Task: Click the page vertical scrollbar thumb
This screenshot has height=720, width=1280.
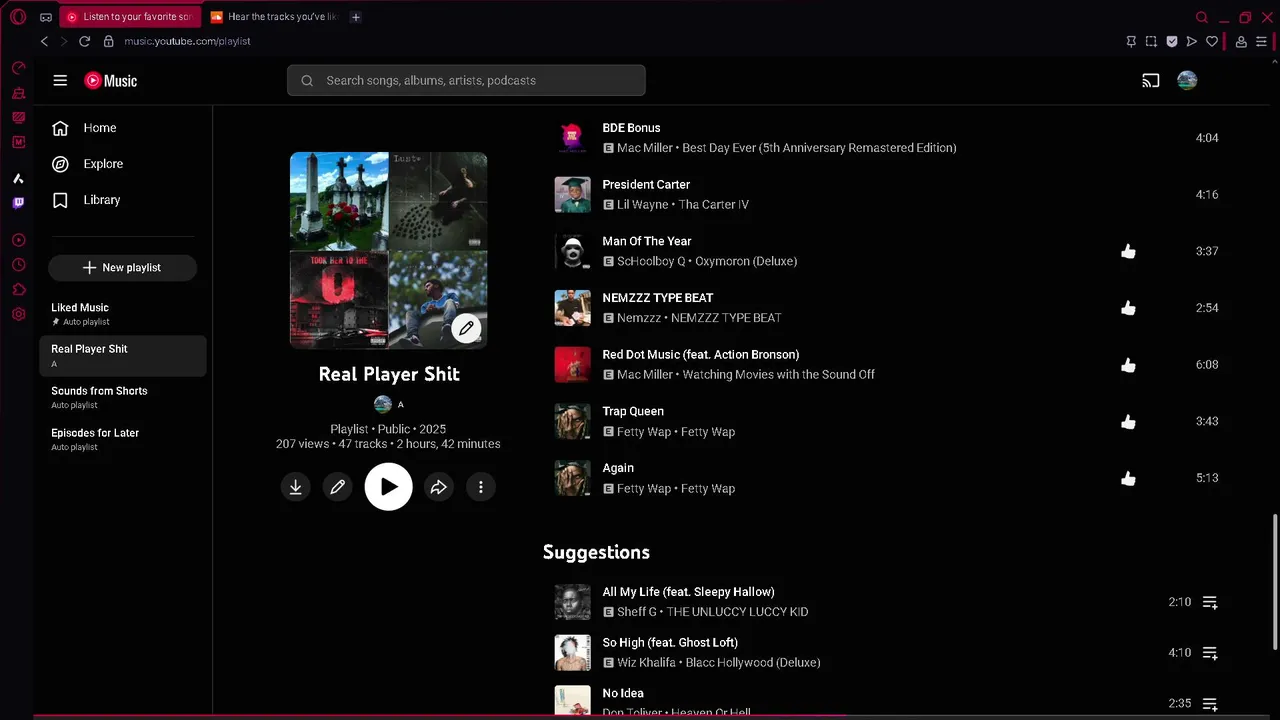Action: tap(1274, 582)
